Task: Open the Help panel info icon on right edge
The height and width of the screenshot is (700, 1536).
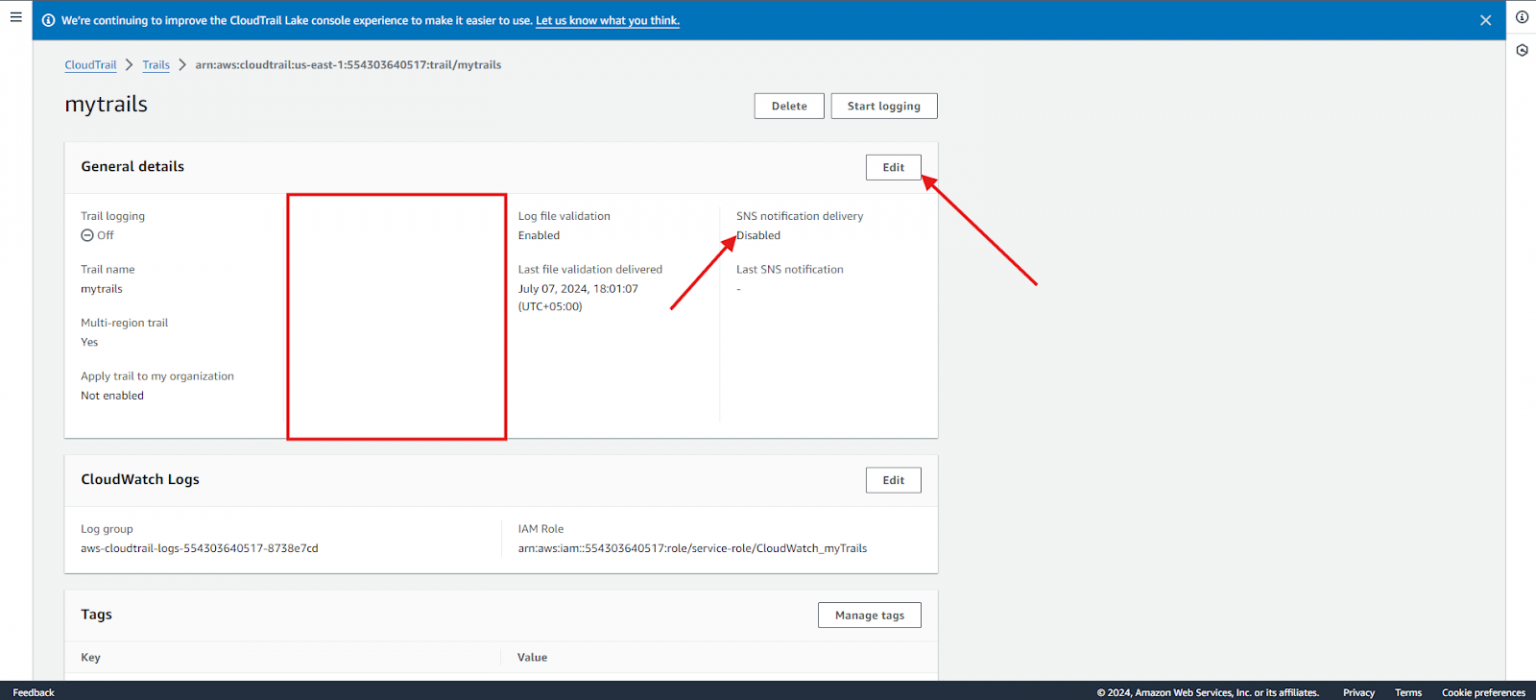Action: [1522, 17]
